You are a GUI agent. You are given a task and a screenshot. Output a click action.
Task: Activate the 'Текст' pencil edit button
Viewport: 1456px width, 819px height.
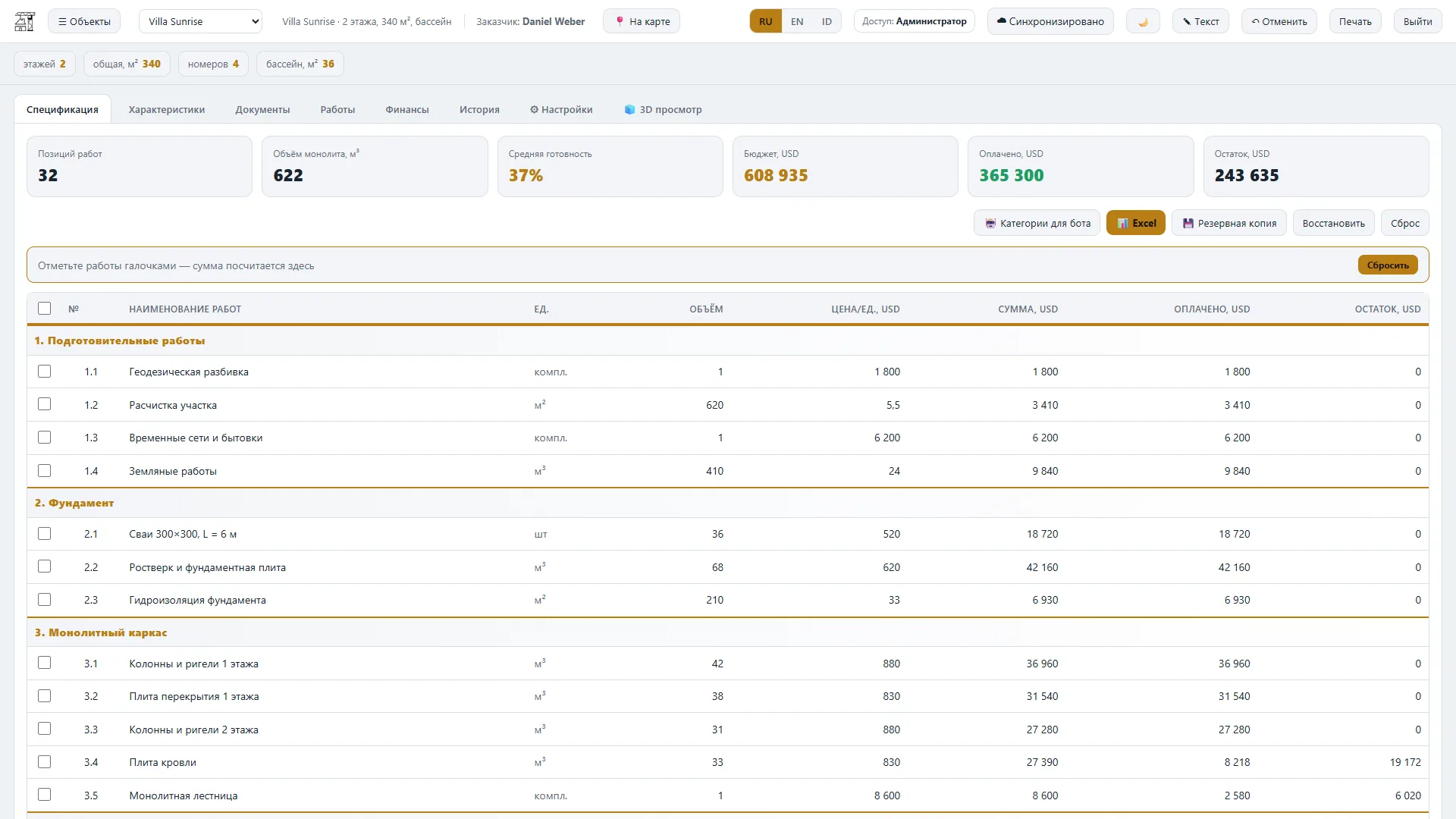click(1200, 21)
